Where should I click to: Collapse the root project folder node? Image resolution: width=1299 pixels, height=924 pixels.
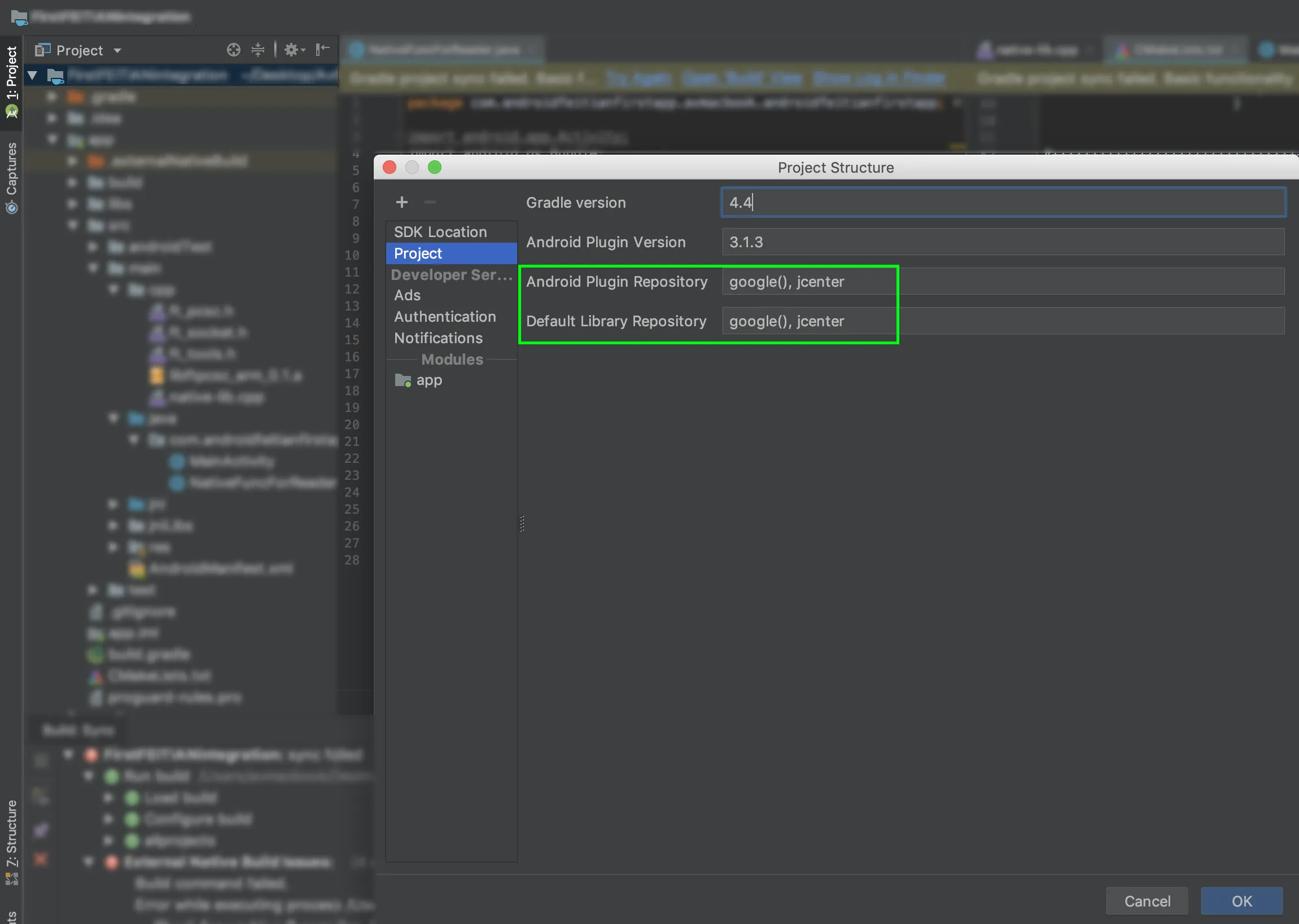click(32, 75)
